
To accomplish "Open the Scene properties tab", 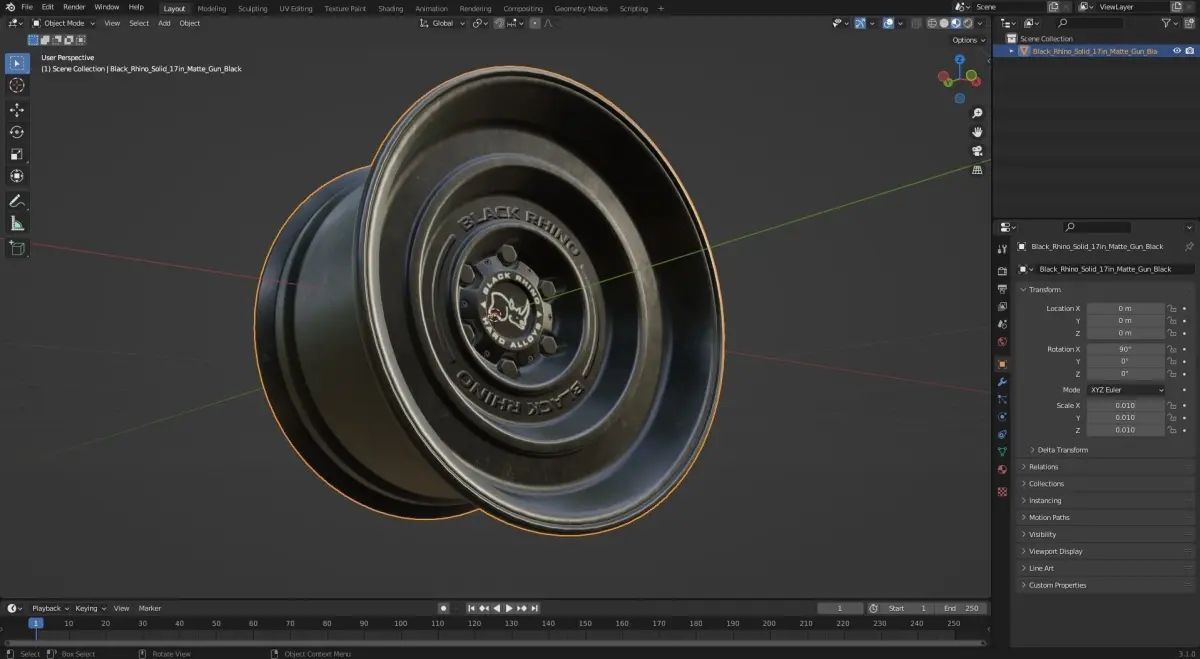I will (1002, 325).
